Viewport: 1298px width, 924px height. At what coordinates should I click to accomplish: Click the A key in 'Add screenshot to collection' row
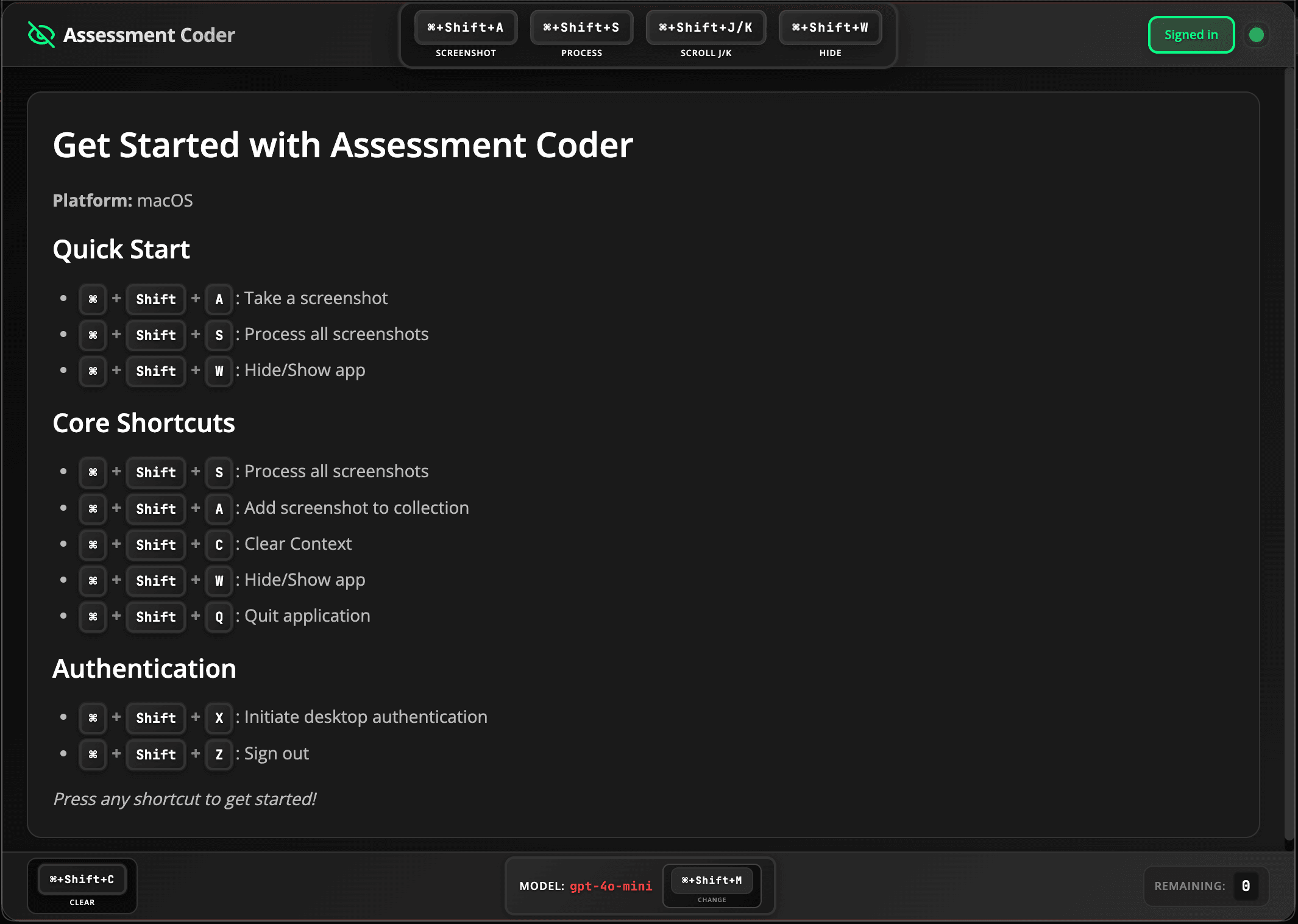click(219, 508)
